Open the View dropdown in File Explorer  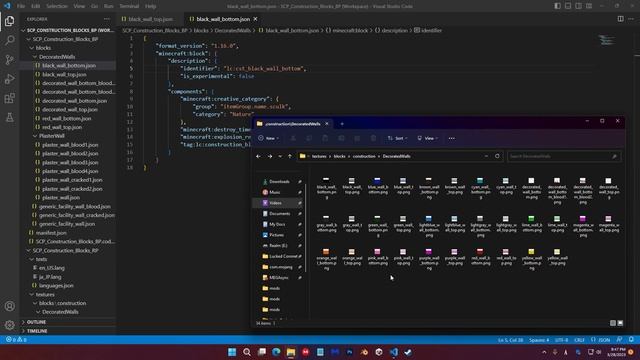pos(427,138)
